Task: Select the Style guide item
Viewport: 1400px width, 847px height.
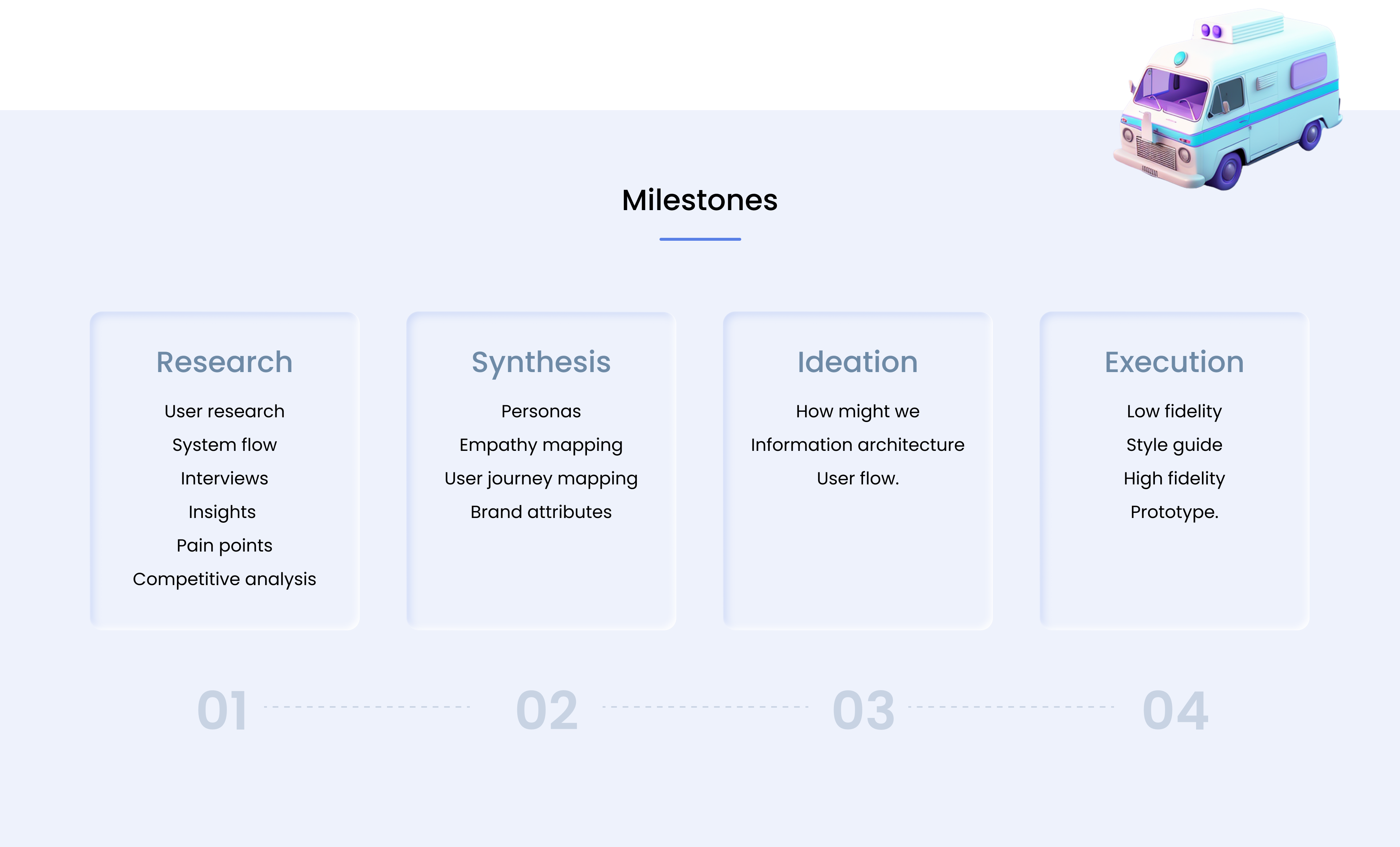Action: click(1174, 445)
